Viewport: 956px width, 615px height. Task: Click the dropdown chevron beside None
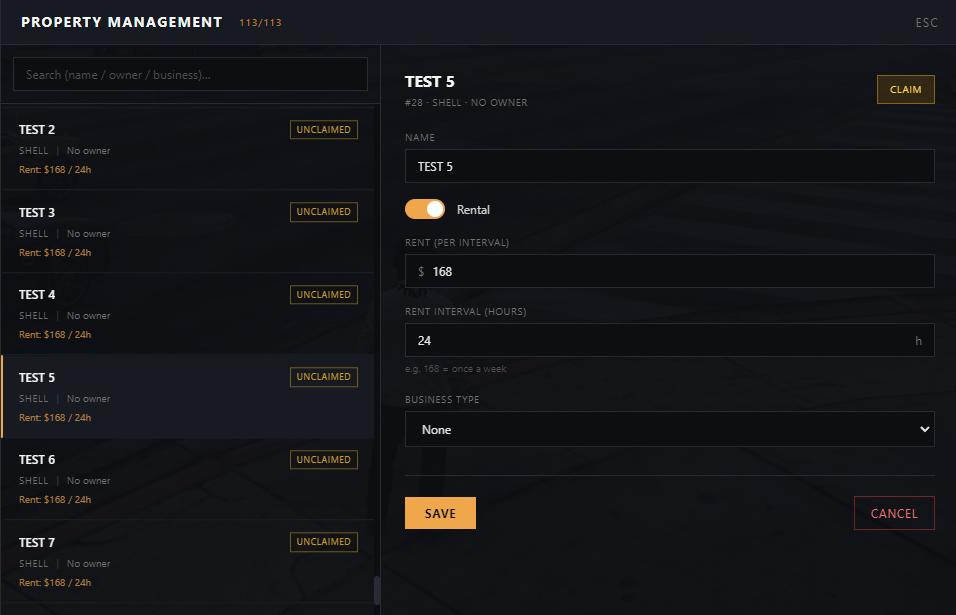pos(924,429)
